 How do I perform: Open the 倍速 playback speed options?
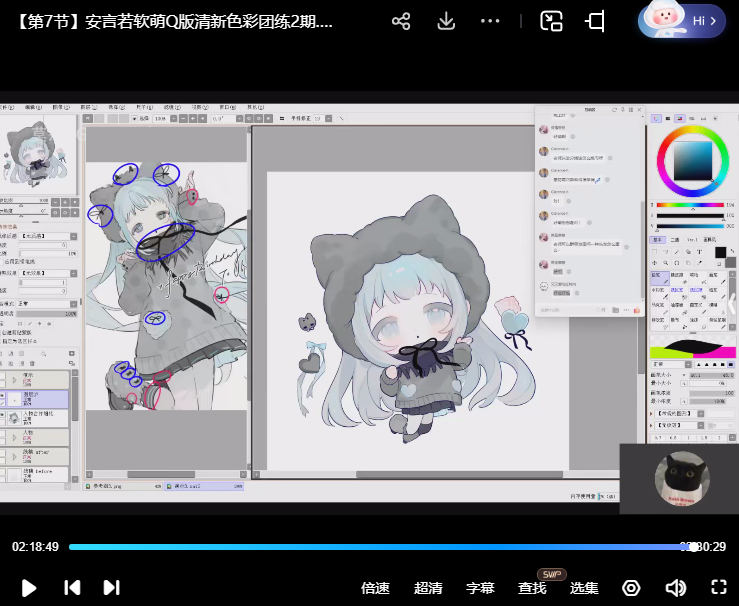[375, 588]
